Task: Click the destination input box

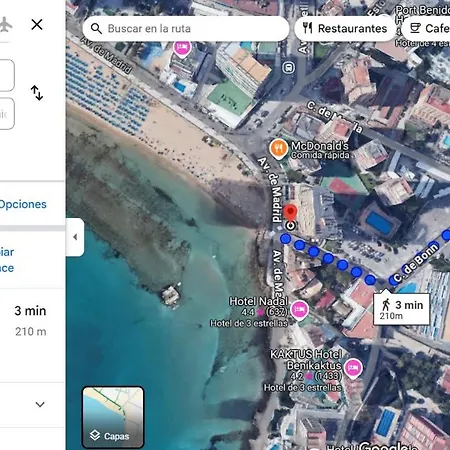Action: (7, 114)
